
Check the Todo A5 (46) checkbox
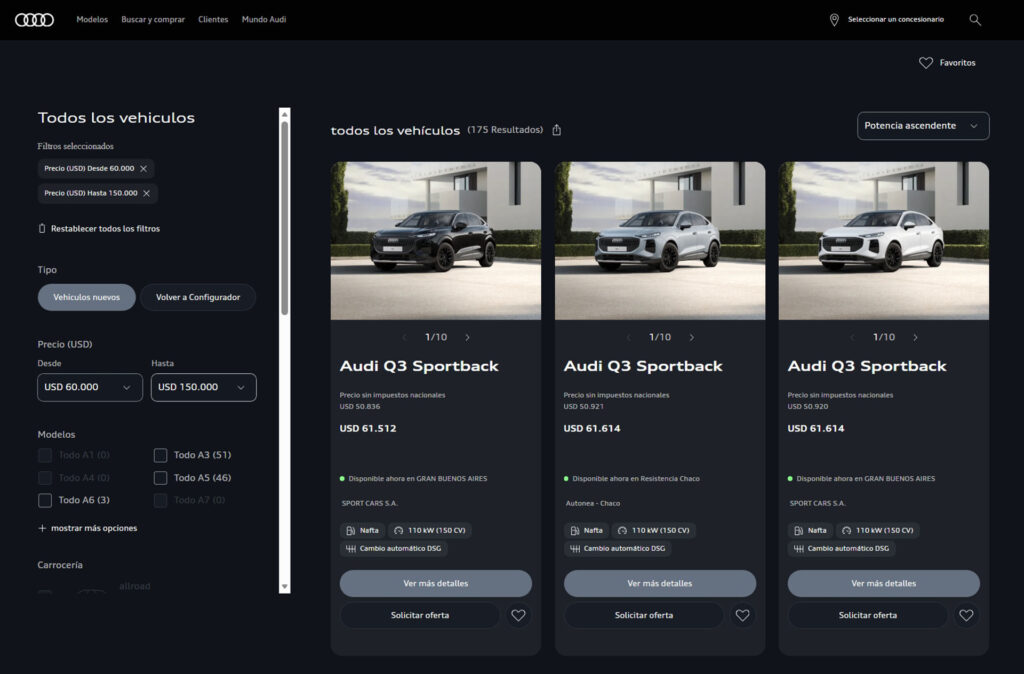[x=160, y=478]
